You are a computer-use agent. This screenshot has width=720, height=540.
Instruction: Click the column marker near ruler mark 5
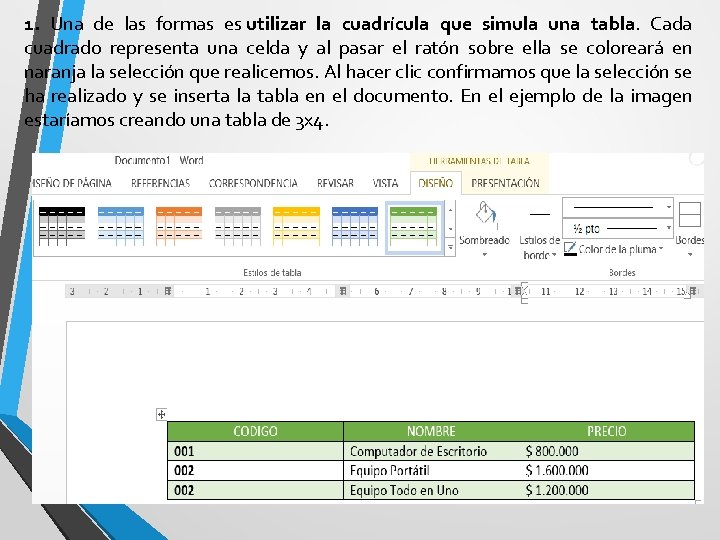[x=343, y=291]
